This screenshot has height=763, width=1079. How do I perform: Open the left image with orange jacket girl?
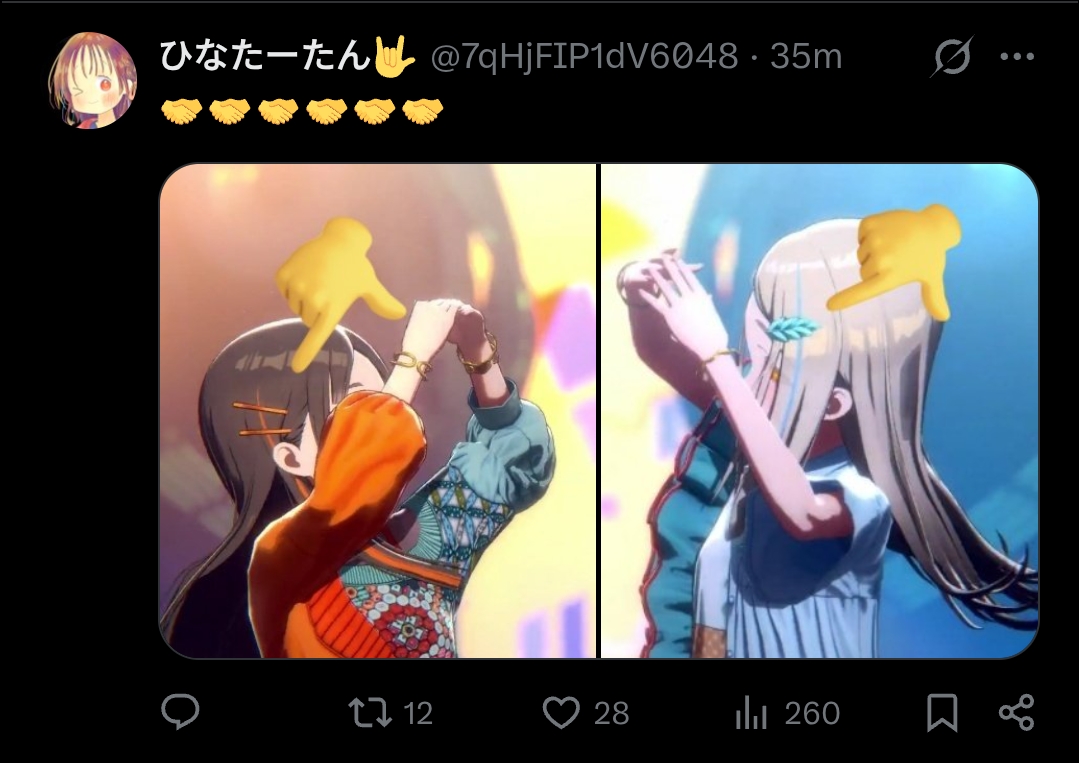378,411
